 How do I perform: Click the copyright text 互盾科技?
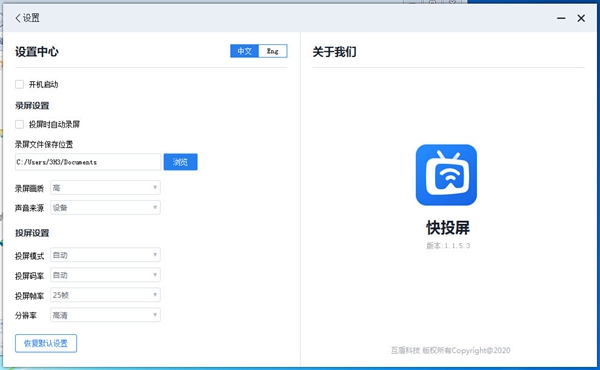(450, 350)
